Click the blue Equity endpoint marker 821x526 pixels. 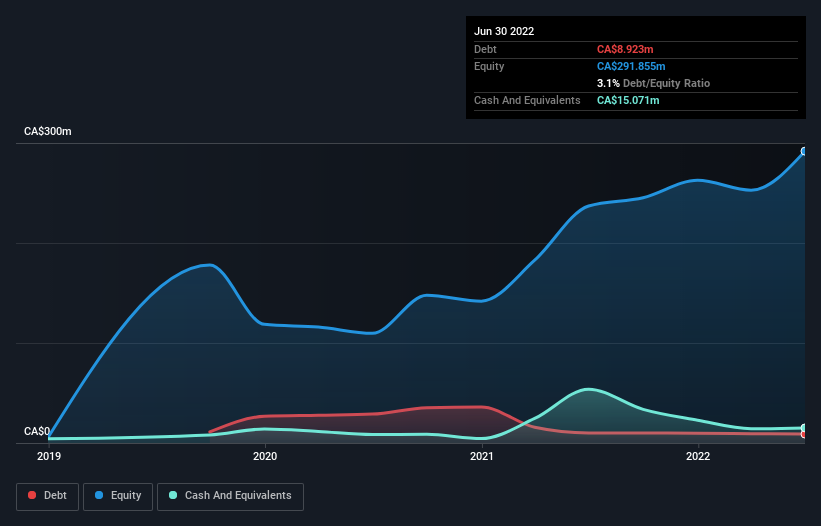pyautogui.click(x=804, y=151)
